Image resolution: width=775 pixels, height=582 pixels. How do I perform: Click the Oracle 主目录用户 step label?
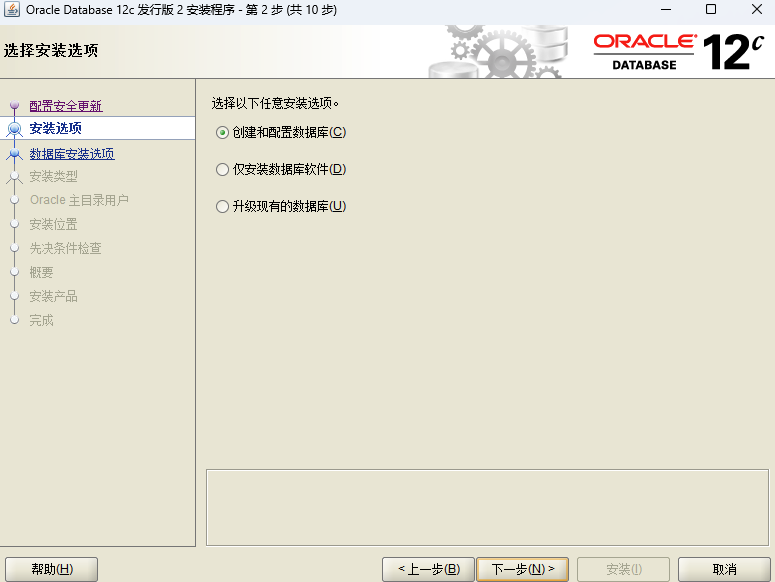coord(79,200)
